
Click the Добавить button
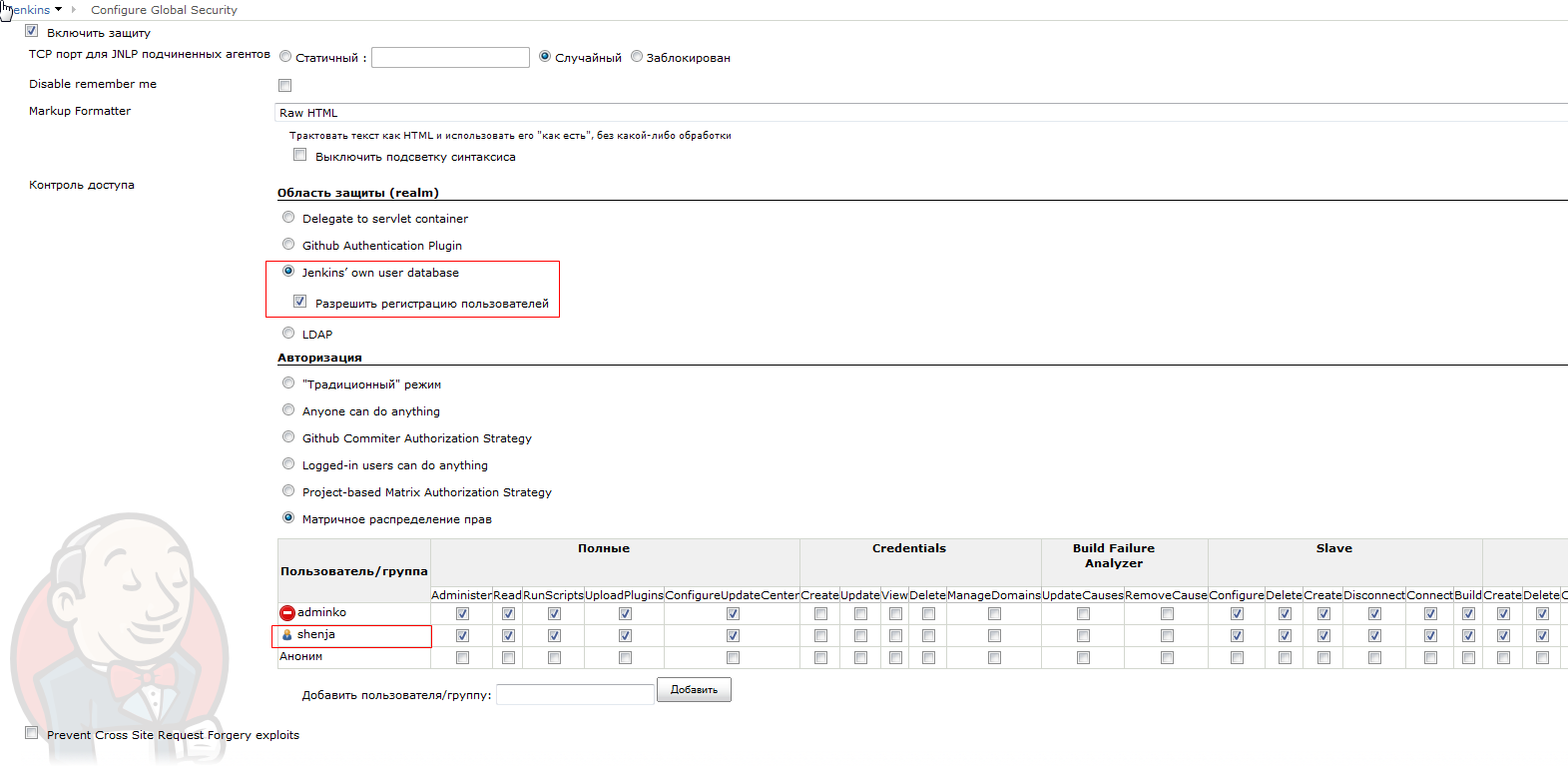tap(694, 690)
